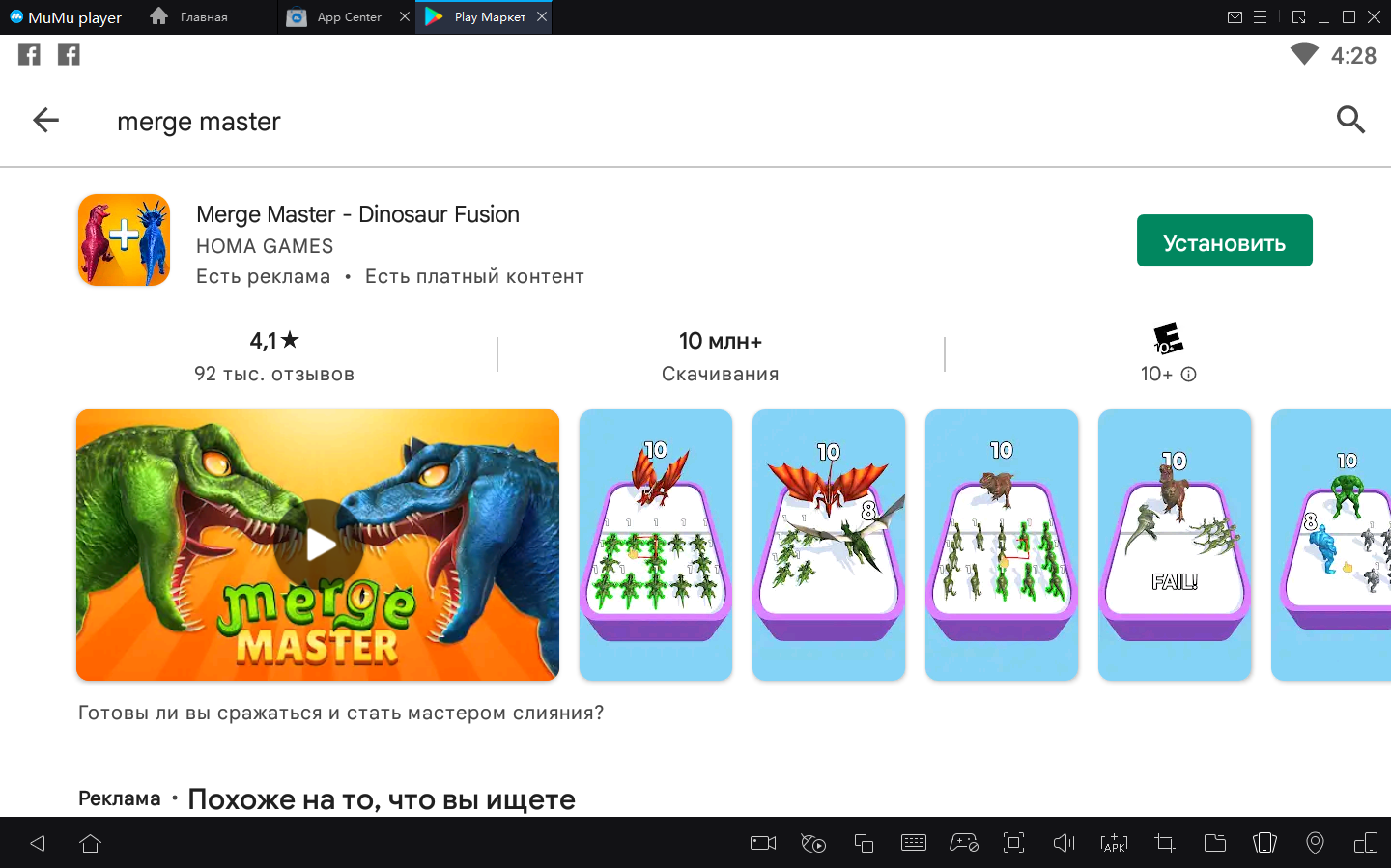Go back using the arrow beside the search text
The height and width of the screenshot is (868, 1391).
click(x=45, y=121)
